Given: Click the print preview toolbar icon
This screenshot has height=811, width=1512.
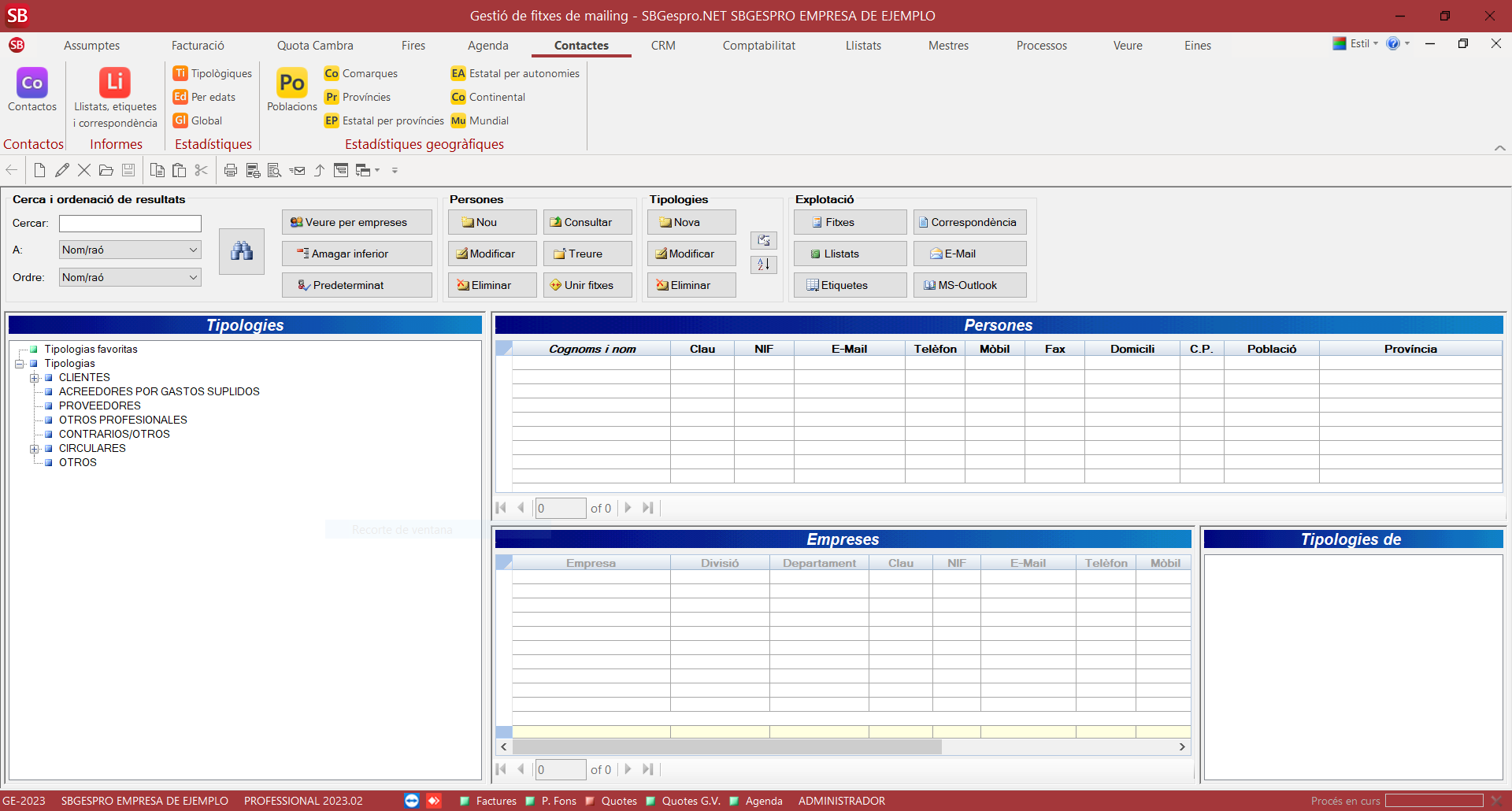Looking at the screenshot, I should click(x=274, y=170).
